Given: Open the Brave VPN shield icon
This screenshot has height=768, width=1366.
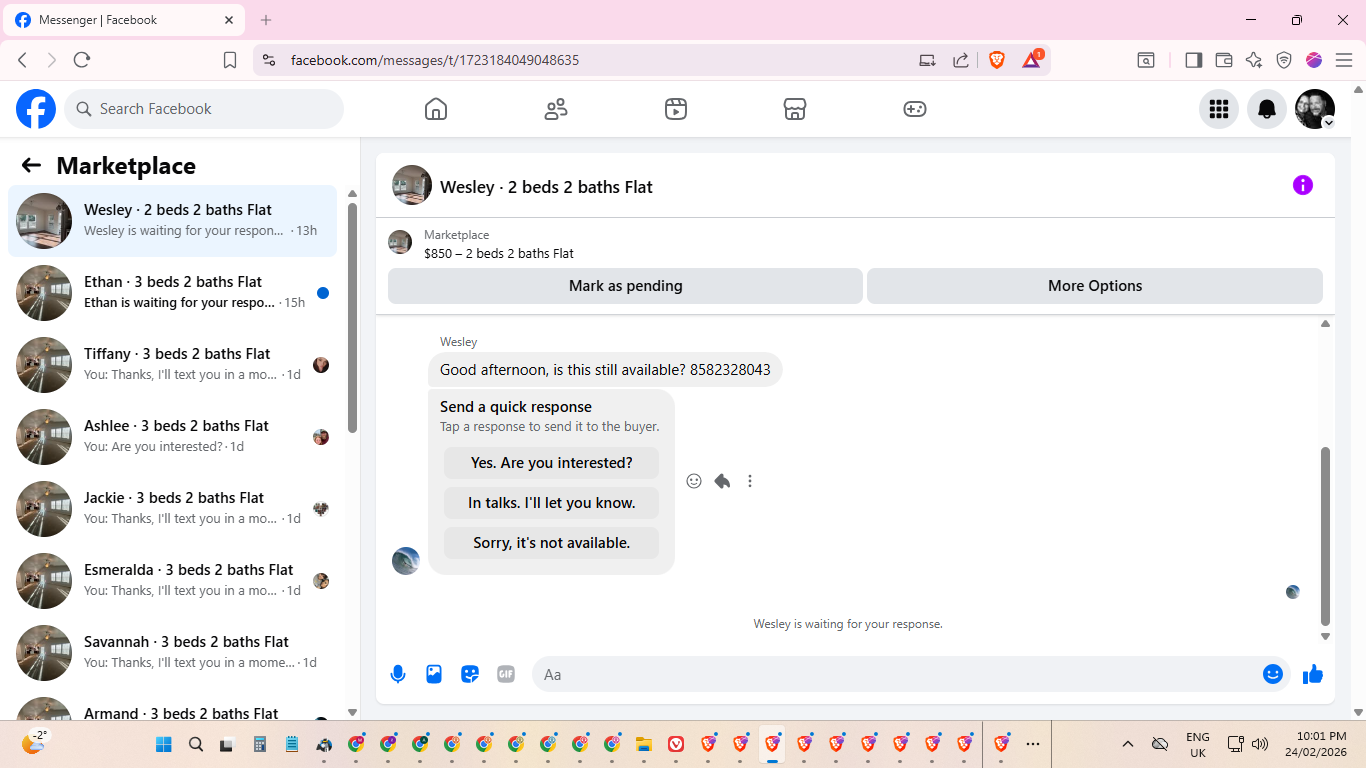Looking at the screenshot, I should 1284,60.
